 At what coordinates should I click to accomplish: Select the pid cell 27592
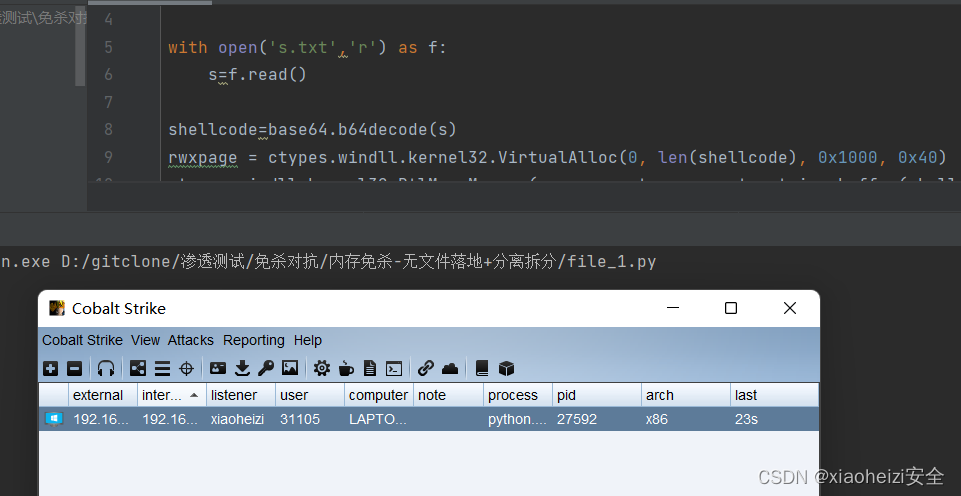tap(597, 419)
